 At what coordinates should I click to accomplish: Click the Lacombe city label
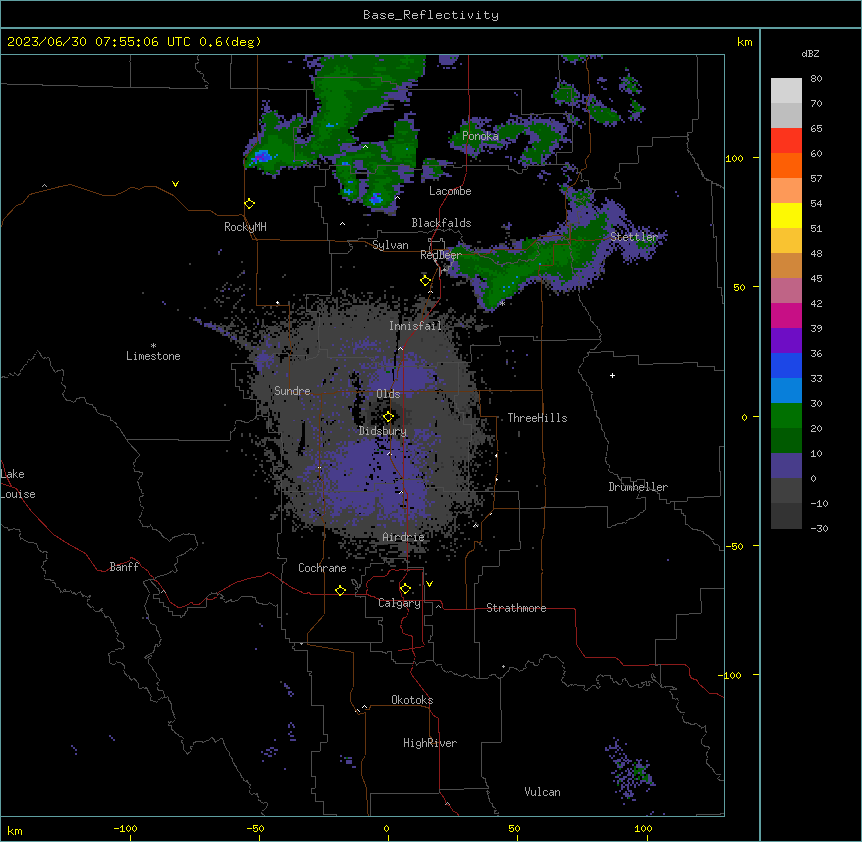pos(450,191)
